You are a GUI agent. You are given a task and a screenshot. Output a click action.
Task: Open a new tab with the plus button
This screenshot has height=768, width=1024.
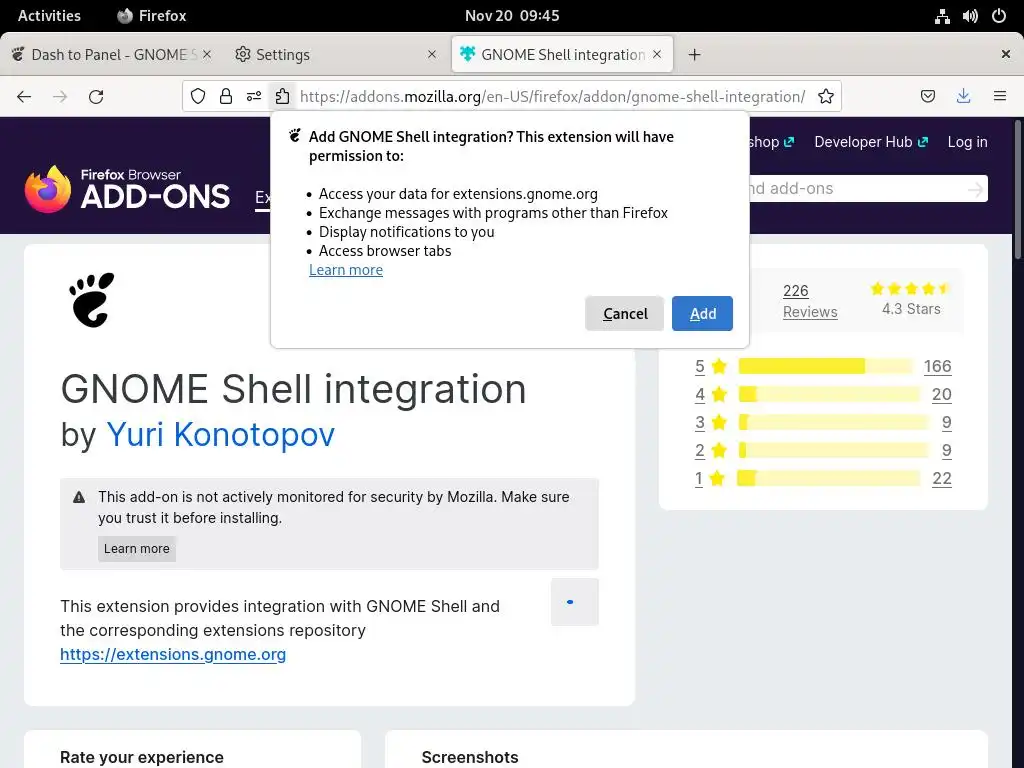coord(694,55)
